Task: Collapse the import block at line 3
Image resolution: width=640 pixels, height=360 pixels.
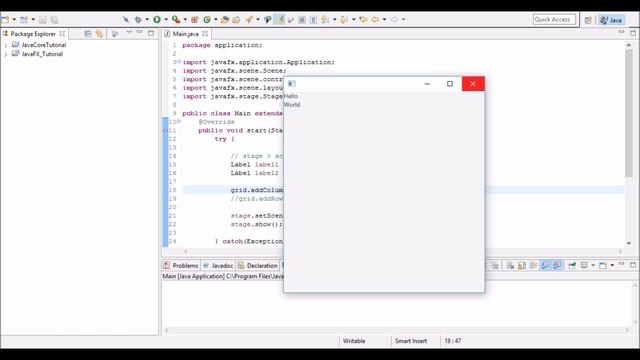Action: click(x=178, y=62)
